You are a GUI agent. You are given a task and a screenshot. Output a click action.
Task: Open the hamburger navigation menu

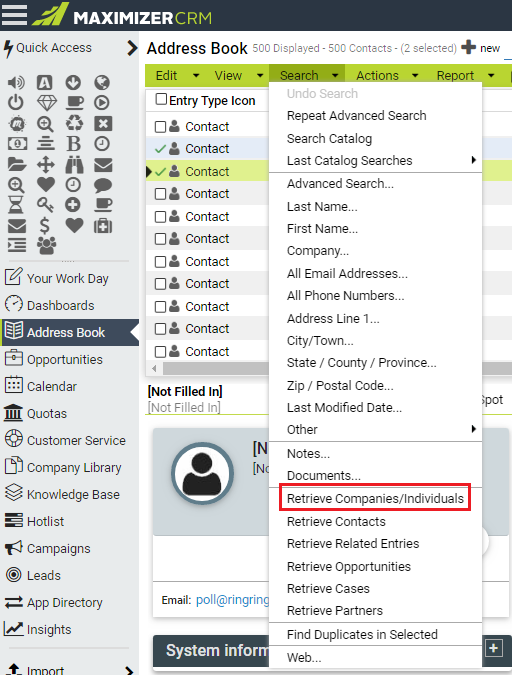click(14, 14)
